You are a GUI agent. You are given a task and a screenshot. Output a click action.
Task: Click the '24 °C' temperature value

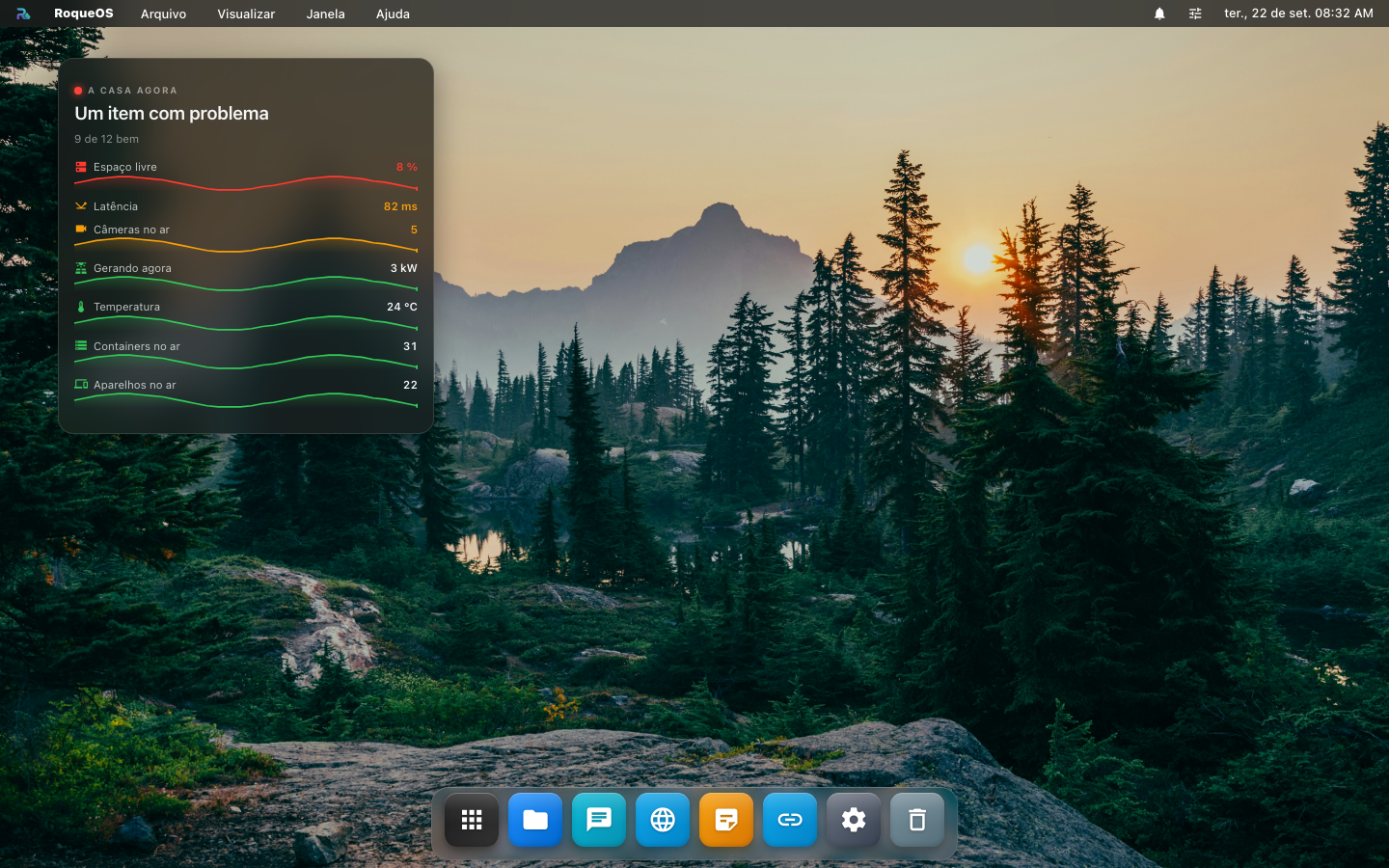point(402,307)
